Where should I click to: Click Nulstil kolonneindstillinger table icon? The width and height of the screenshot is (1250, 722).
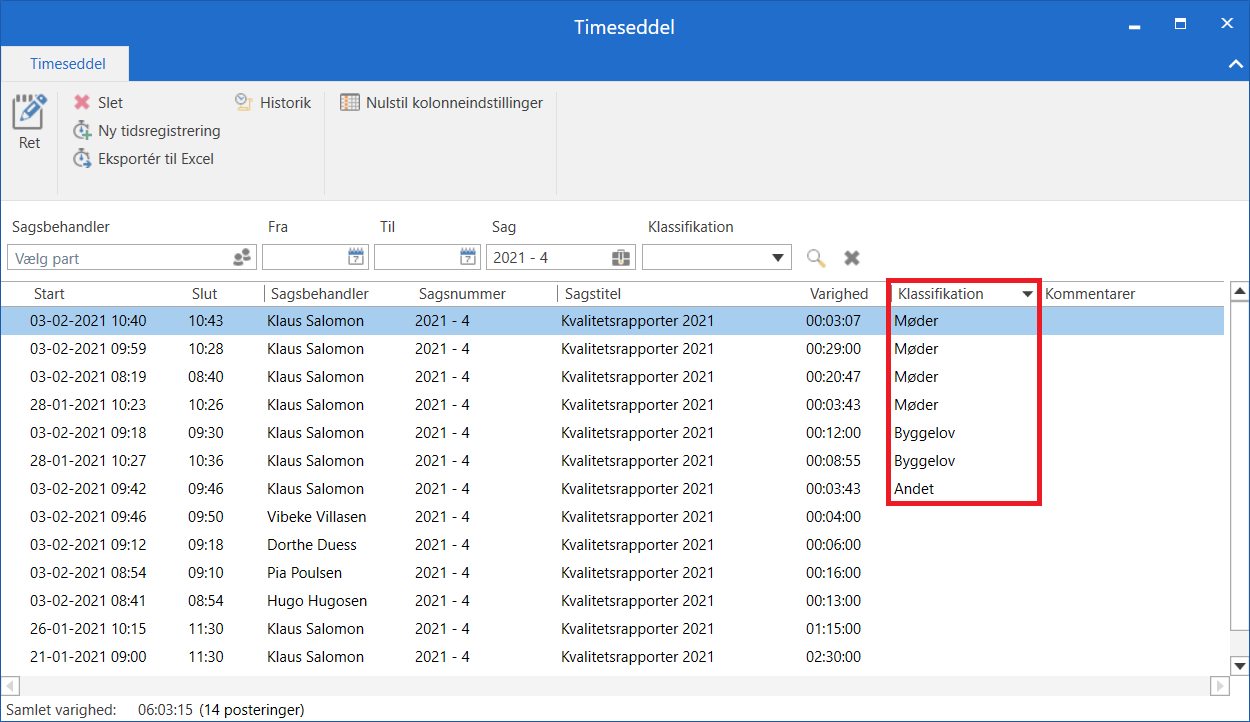(350, 103)
